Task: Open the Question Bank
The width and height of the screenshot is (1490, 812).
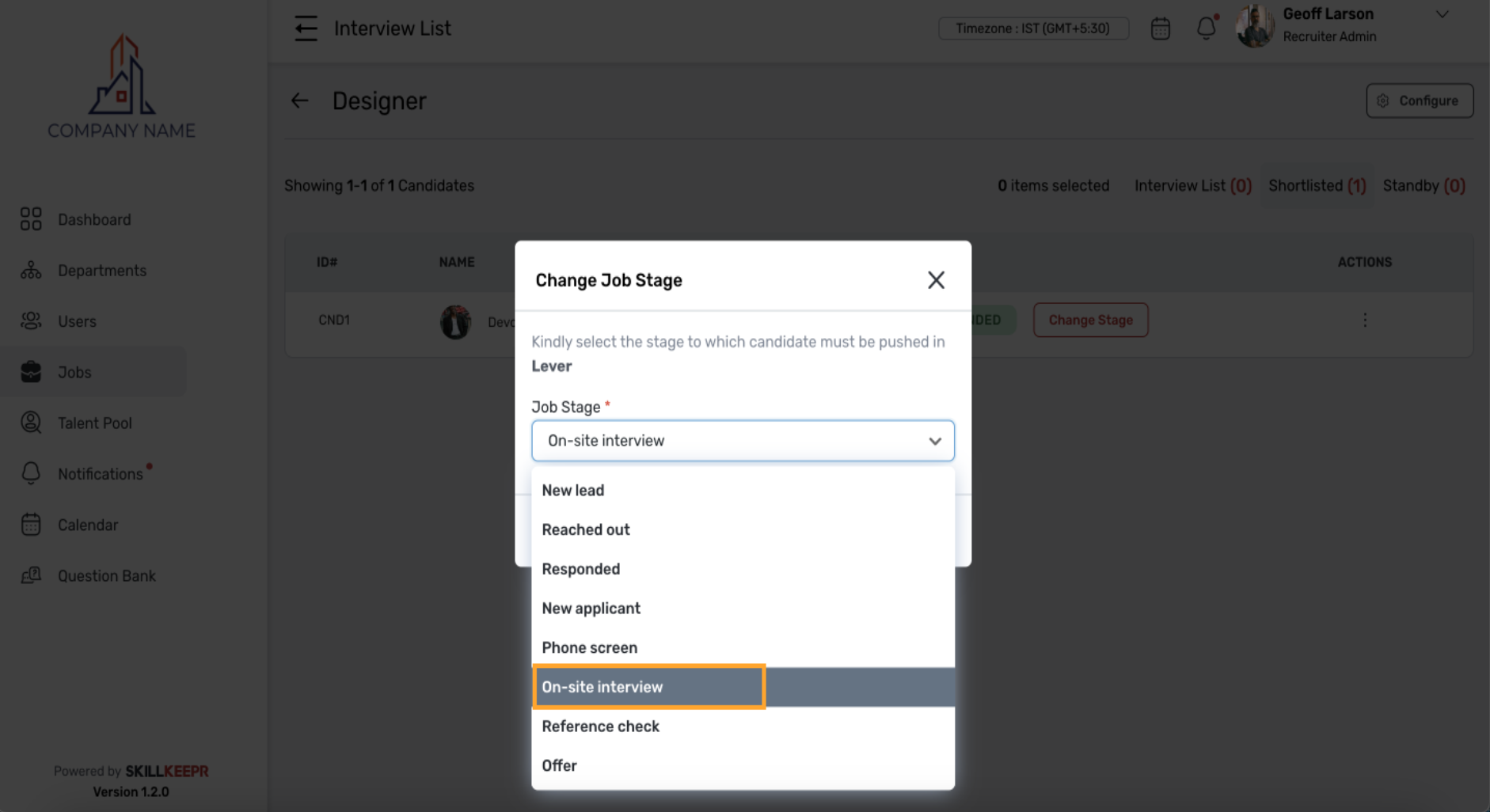Action: 106,575
